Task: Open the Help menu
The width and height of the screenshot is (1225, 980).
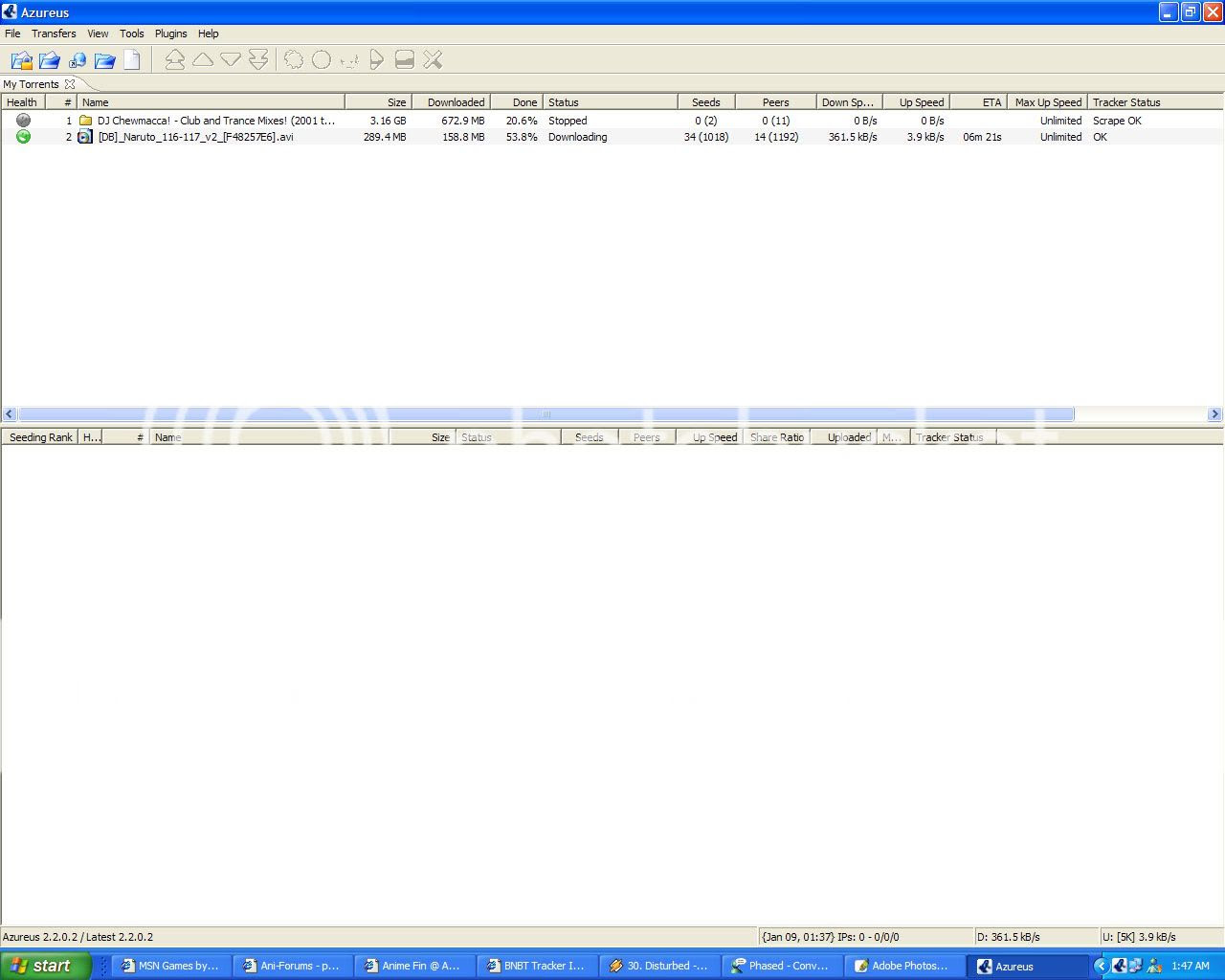Action: point(209,33)
